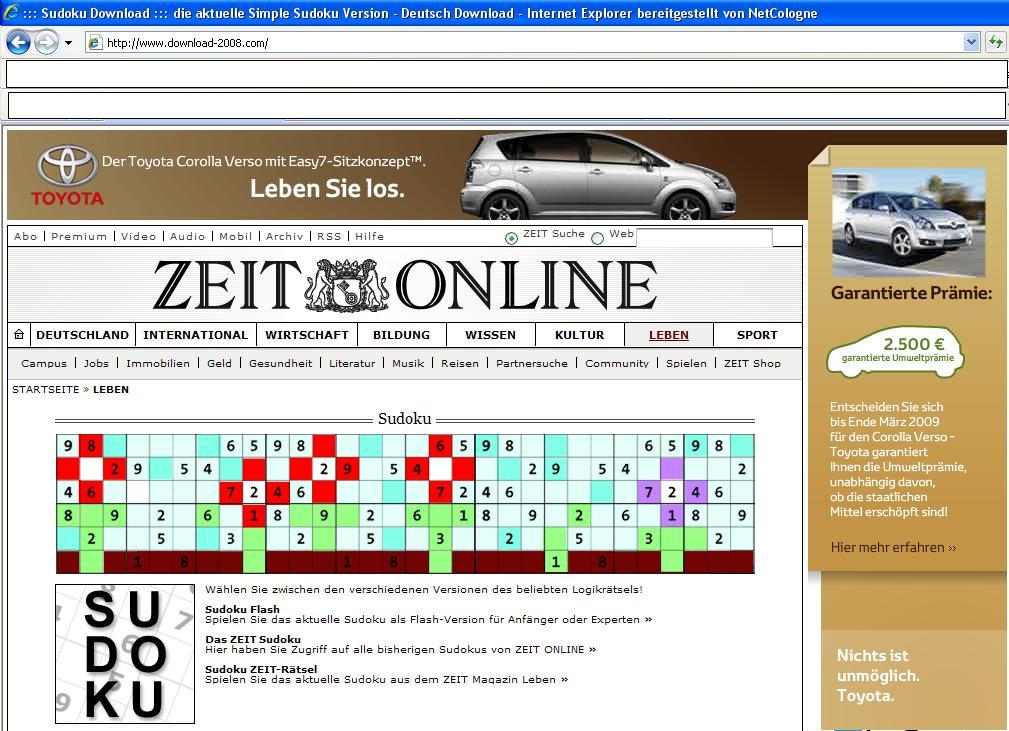Select the ZEIT Suche radio button
The image size is (1009, 731).
pyautogui.click(x=511, y=238)
